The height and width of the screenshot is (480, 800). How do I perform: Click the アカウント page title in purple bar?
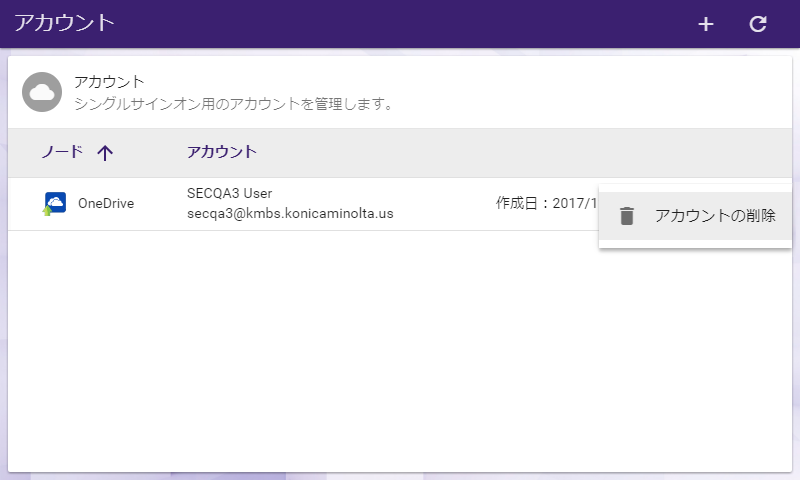(x=64, y=23)
